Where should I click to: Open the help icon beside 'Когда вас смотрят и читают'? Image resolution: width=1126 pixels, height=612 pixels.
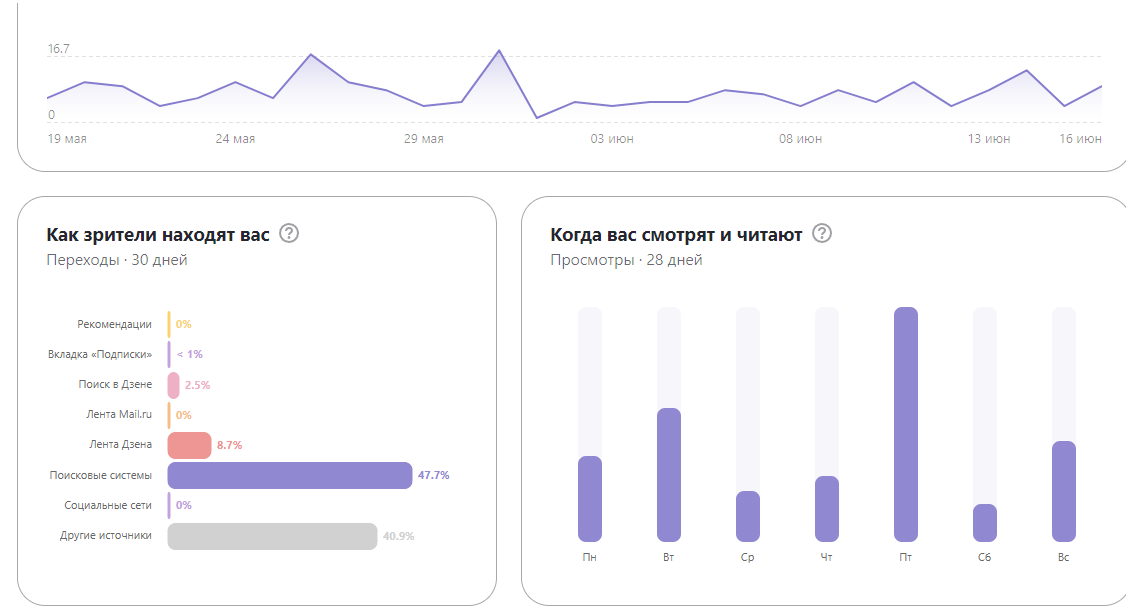(x=821, y=235)
